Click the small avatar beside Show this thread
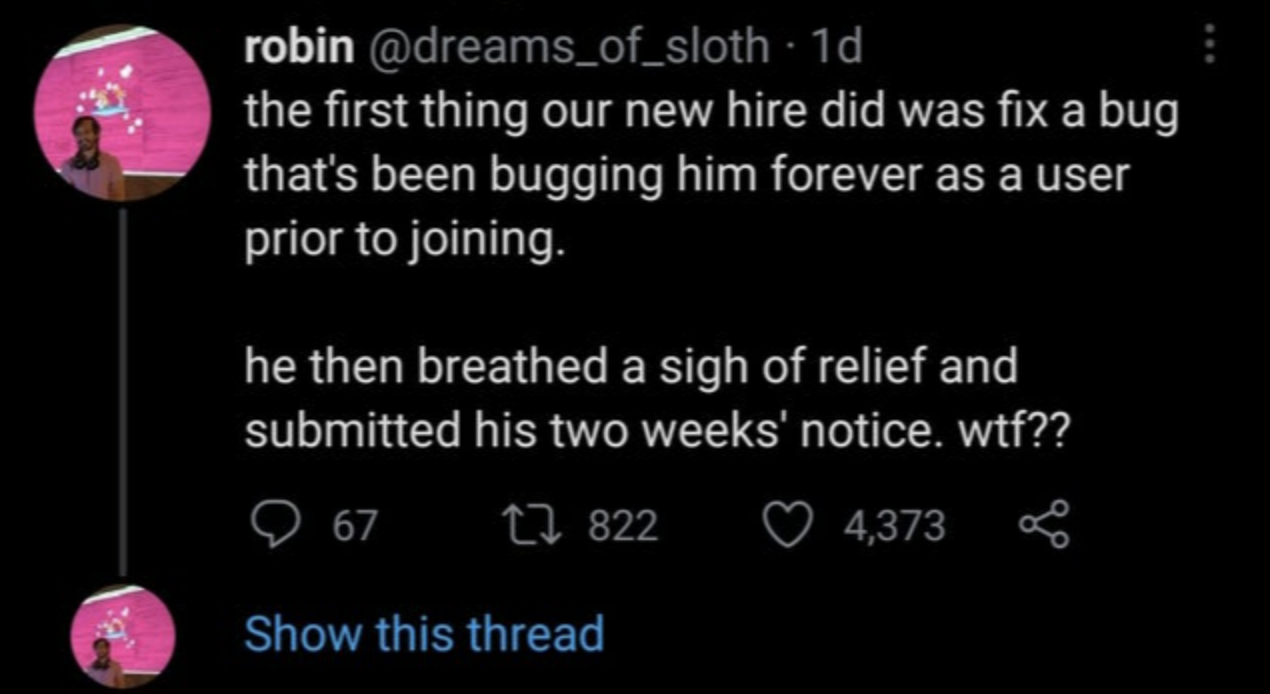 124,637
